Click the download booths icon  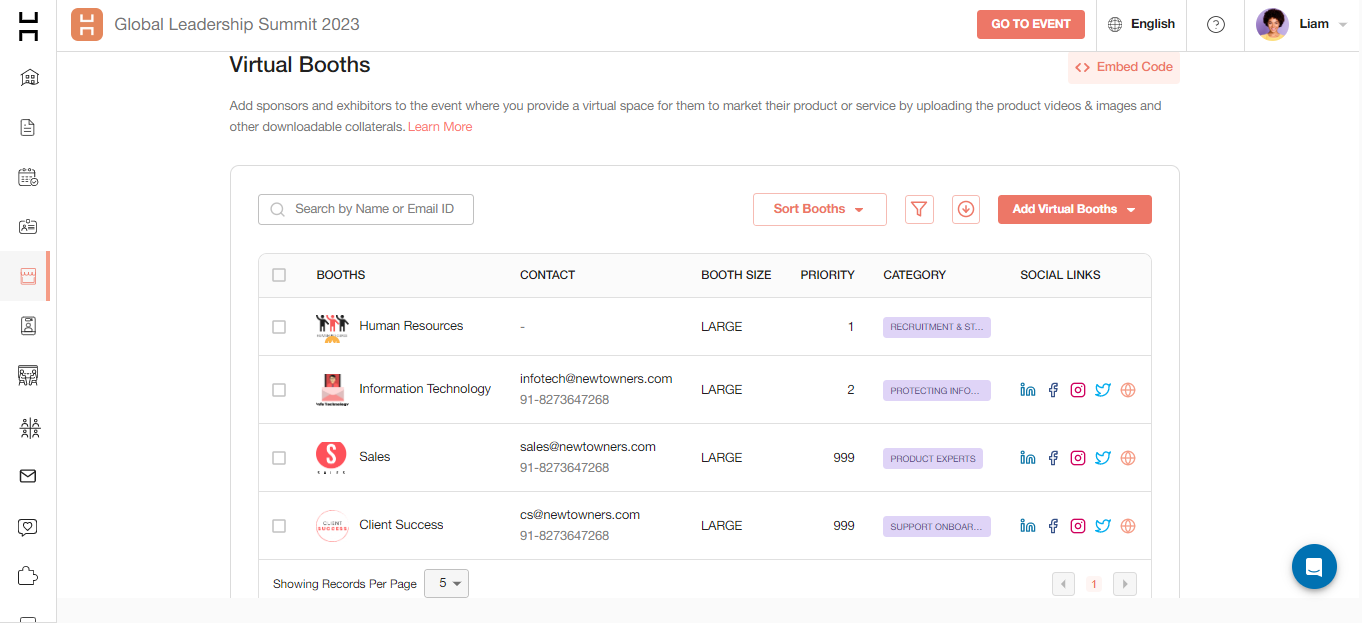tap(965, 209)
